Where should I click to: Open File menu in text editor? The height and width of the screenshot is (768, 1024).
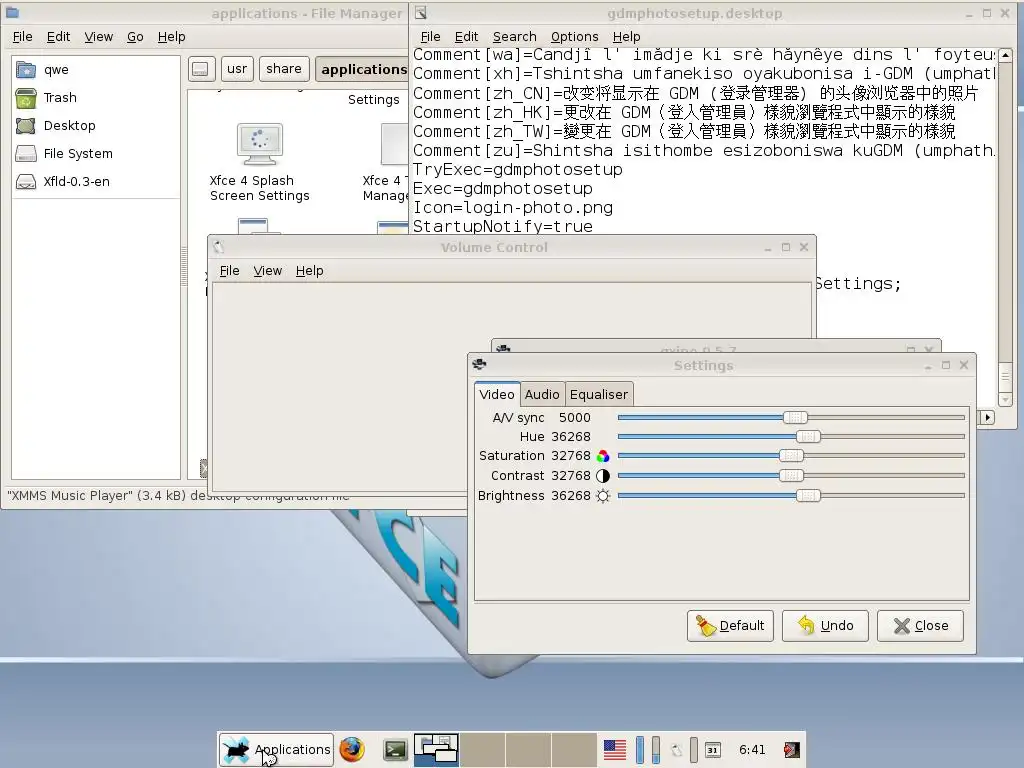click(x=430, y=37)
